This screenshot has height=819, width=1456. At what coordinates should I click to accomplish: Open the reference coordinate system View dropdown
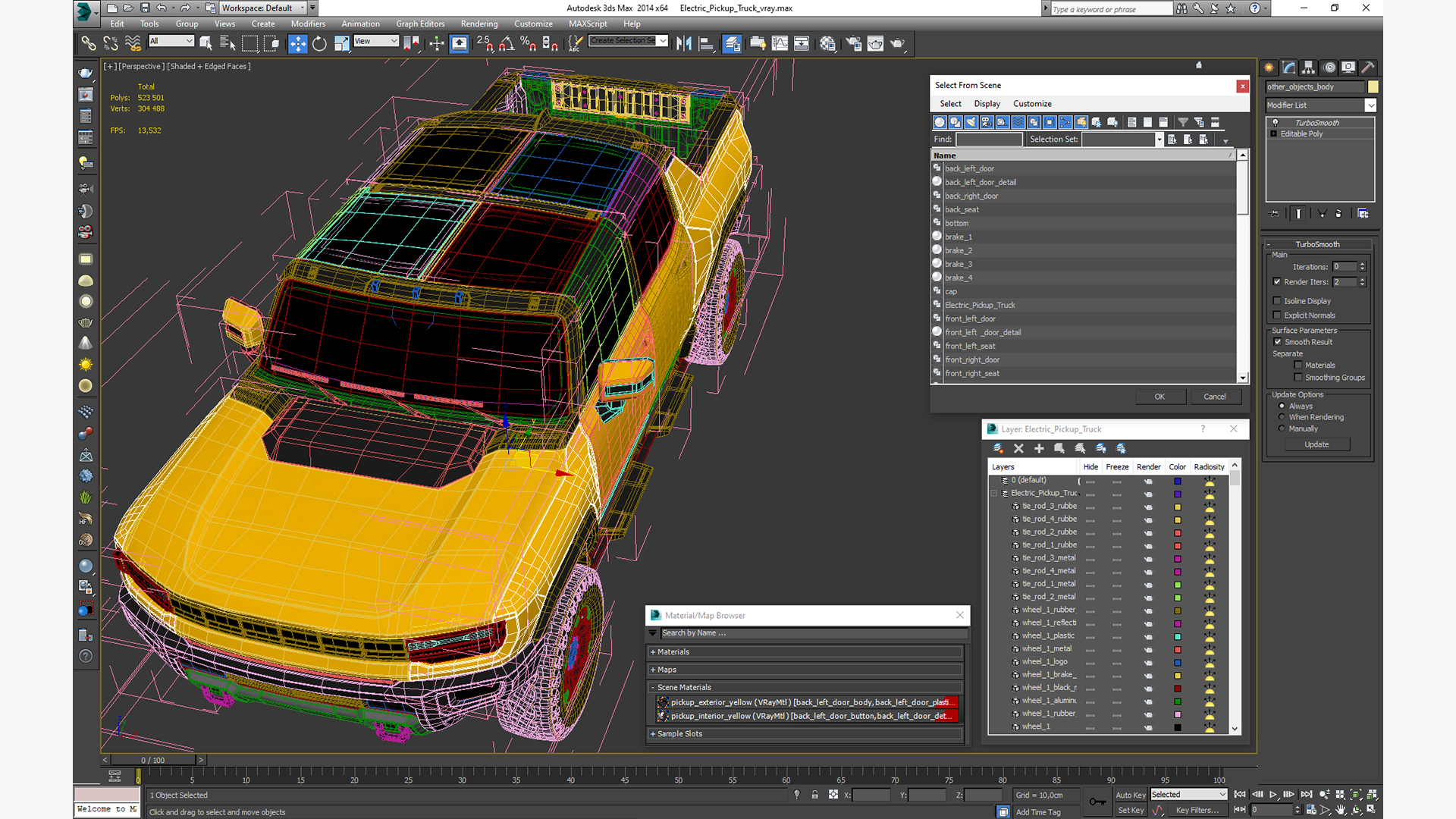[394, 41]
